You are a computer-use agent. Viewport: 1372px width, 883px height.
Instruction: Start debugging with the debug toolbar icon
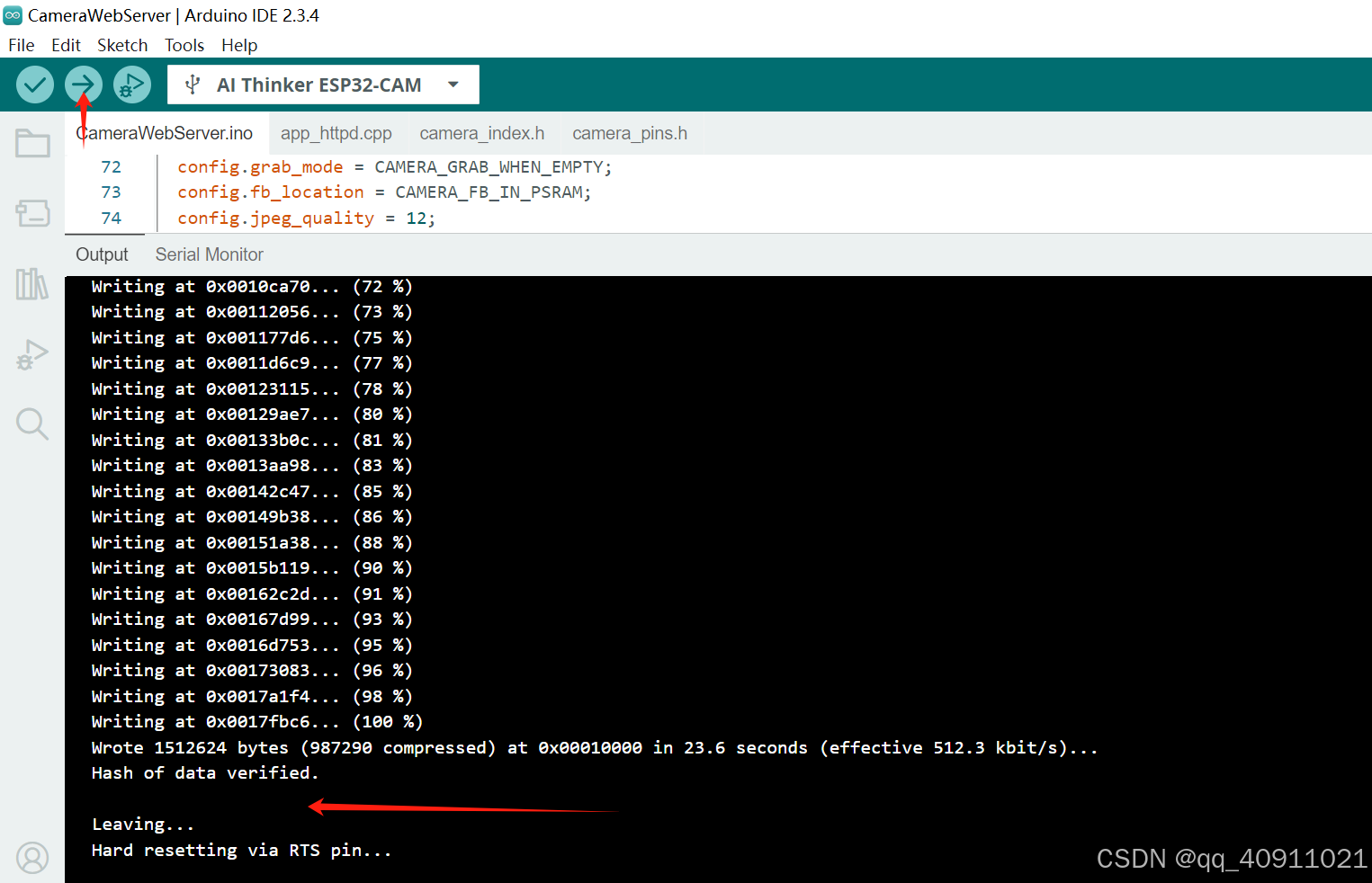point(131,84)
